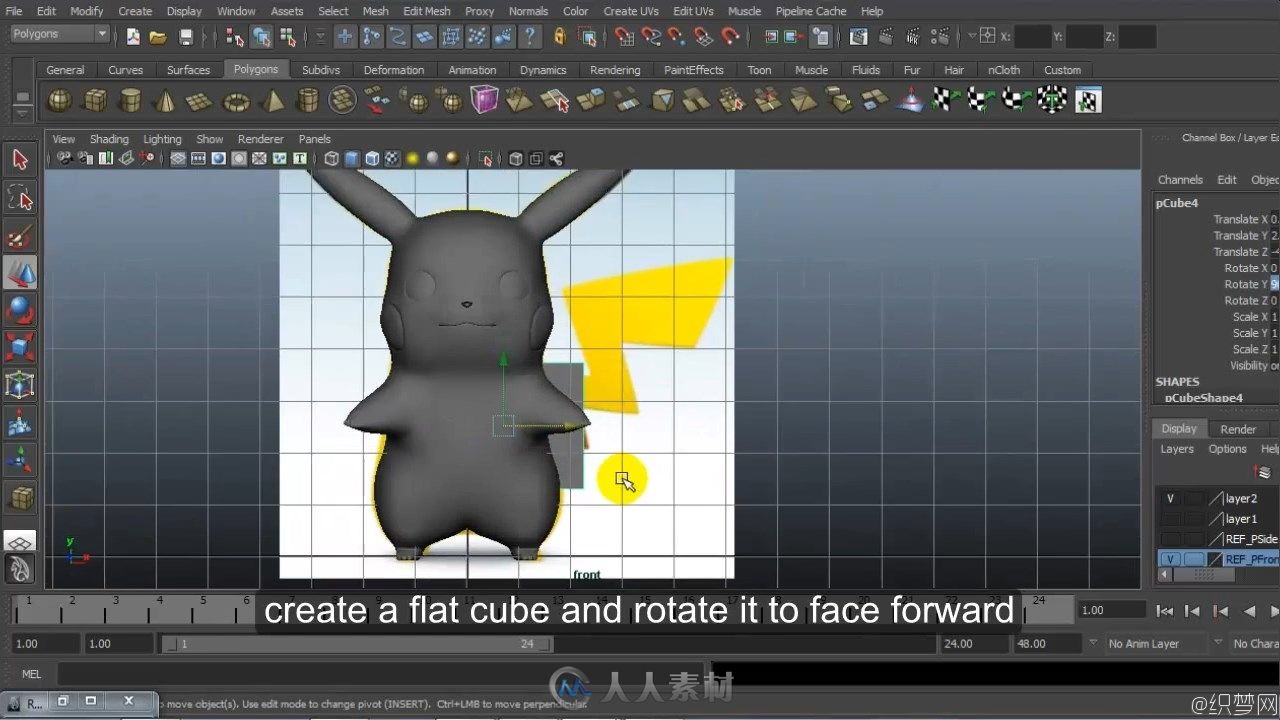
Task: Toggle use all lights yellow sphere icon
Action: point(412,158)
